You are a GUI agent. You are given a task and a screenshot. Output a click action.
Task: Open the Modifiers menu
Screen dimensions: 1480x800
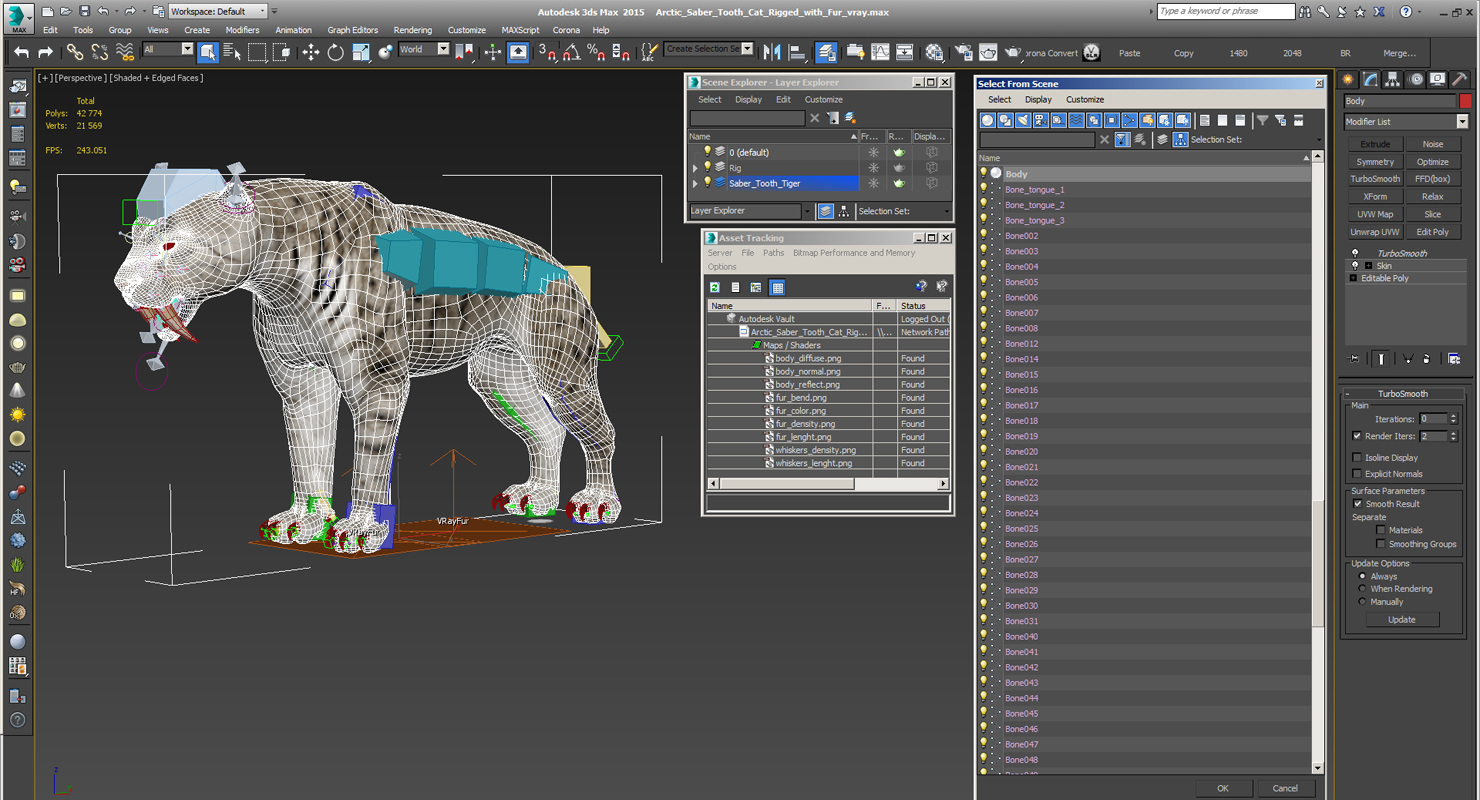[242, 30]
